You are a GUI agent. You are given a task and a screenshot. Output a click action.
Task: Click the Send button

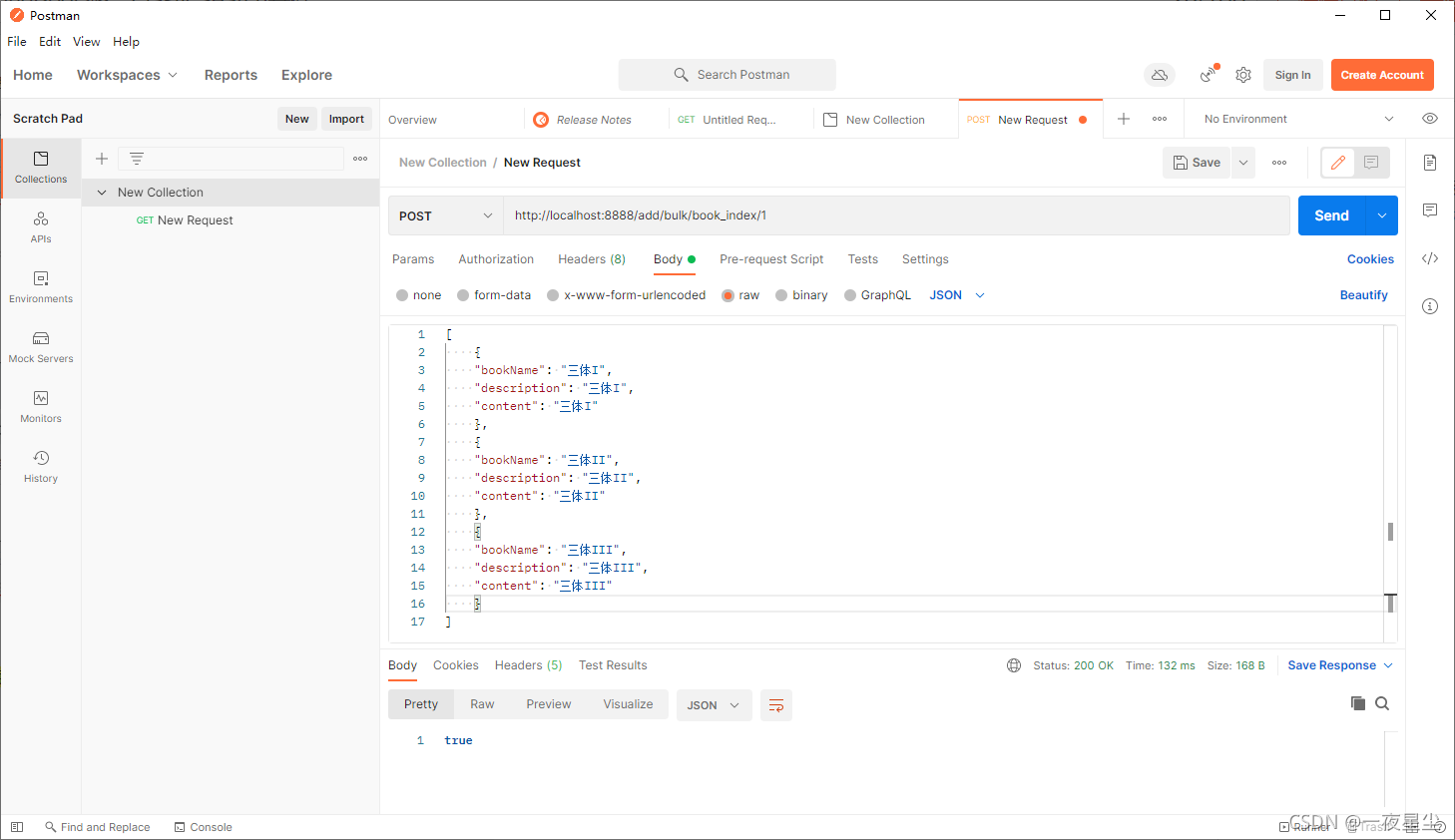coord(1331,215)
